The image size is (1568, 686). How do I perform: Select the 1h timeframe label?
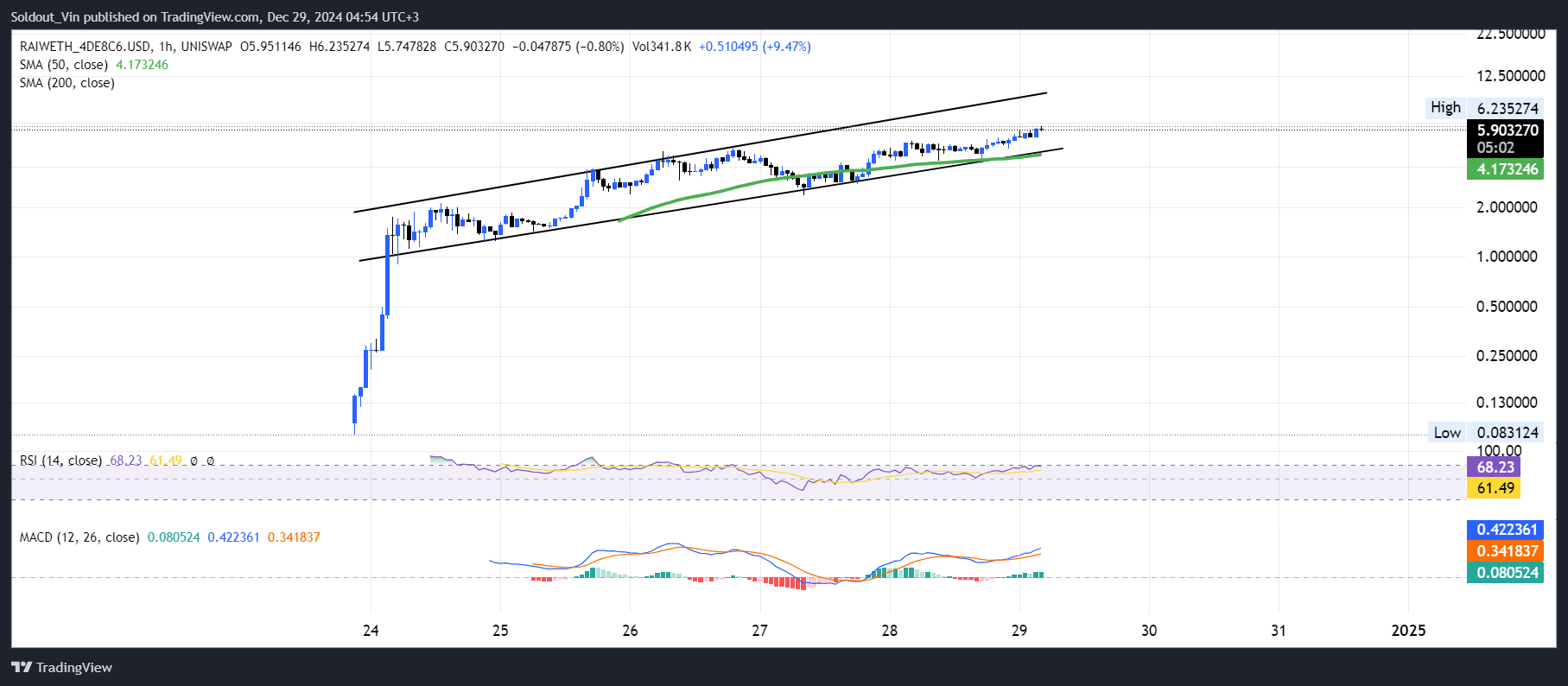(166, 47)
